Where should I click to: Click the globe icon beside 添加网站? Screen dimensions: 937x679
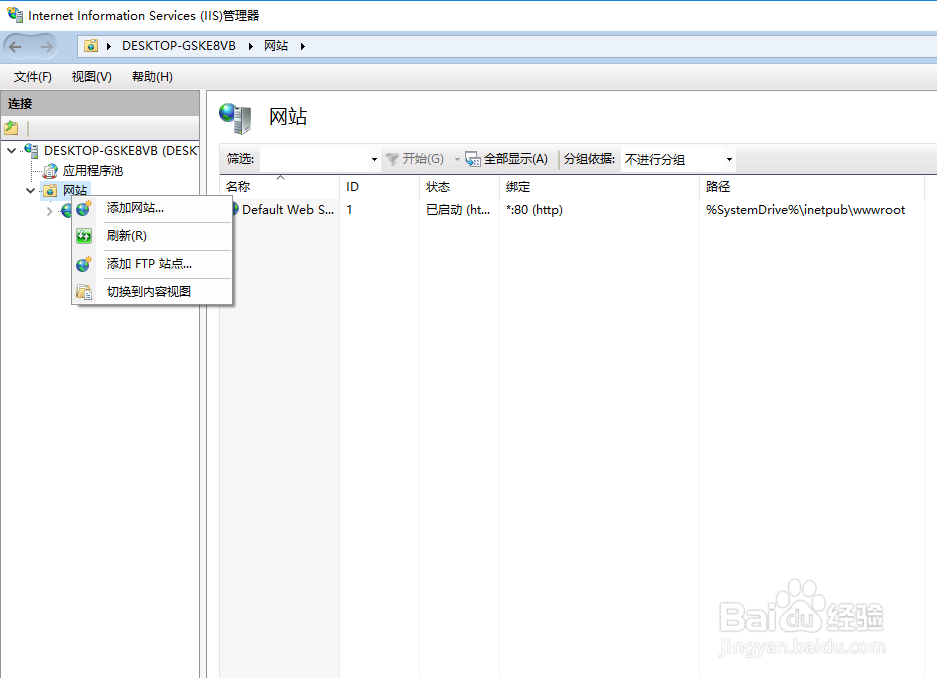tap(84, 208)
